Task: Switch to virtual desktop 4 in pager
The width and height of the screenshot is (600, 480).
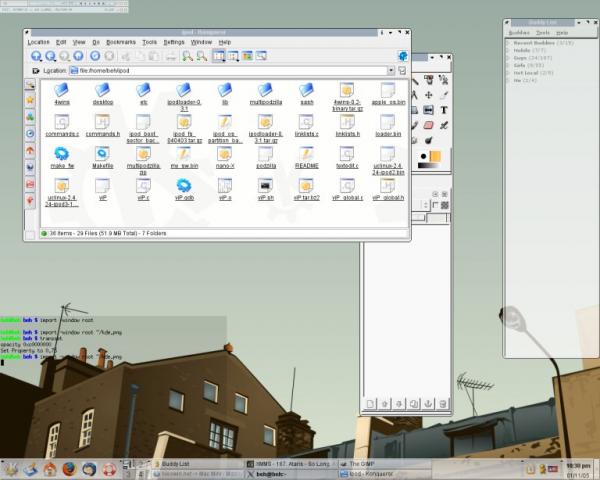Action: 140,474
